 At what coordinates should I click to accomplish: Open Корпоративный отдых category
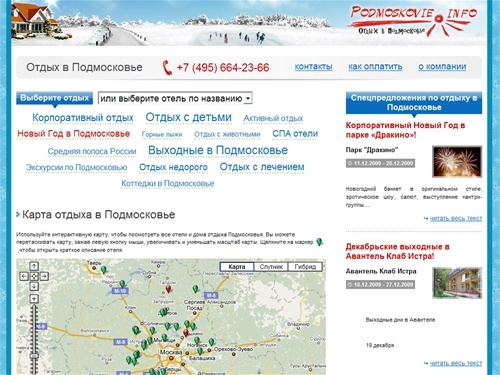click(x=83, y=118)
